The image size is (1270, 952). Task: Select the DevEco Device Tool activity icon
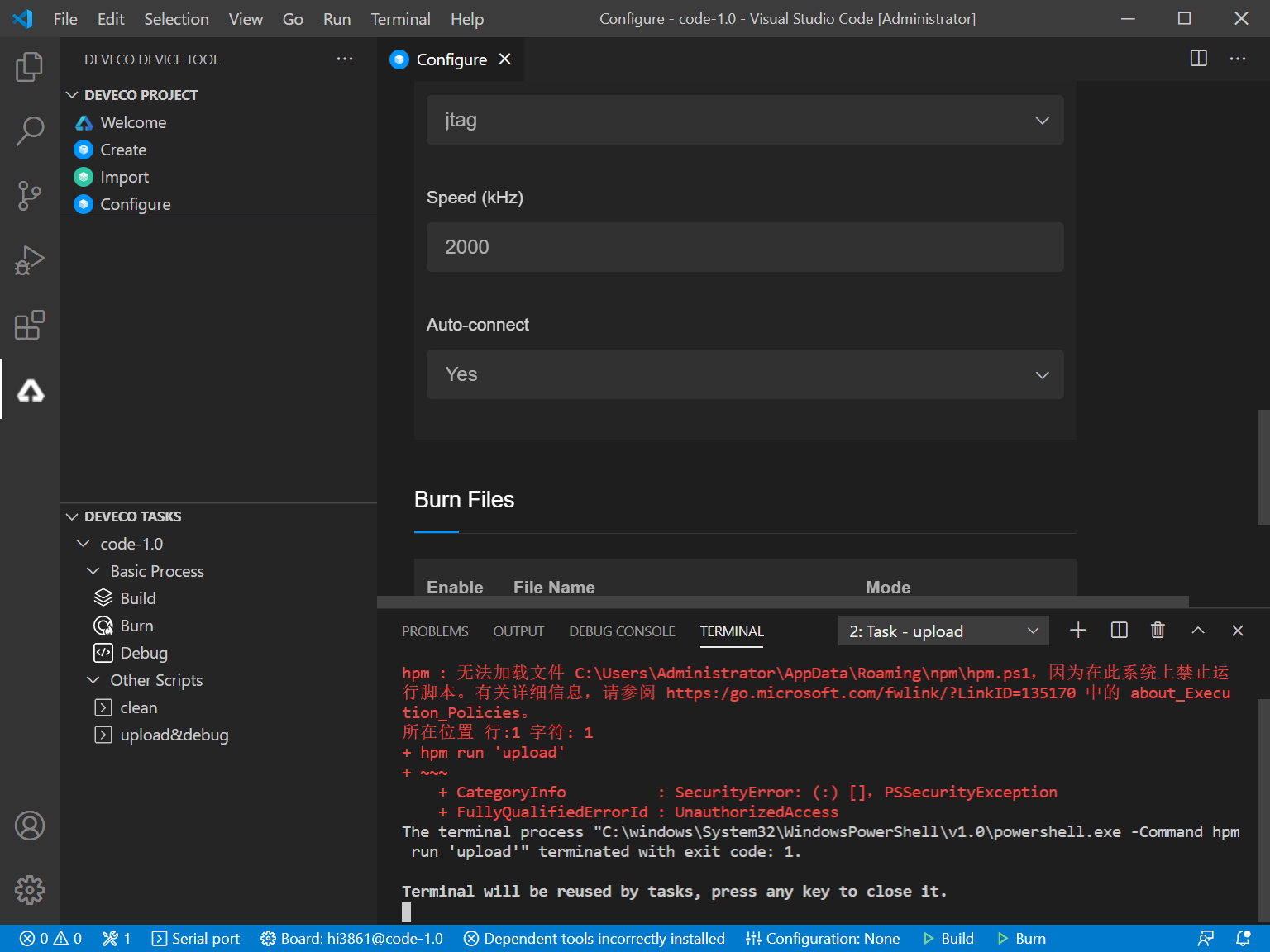click(31, 390)
